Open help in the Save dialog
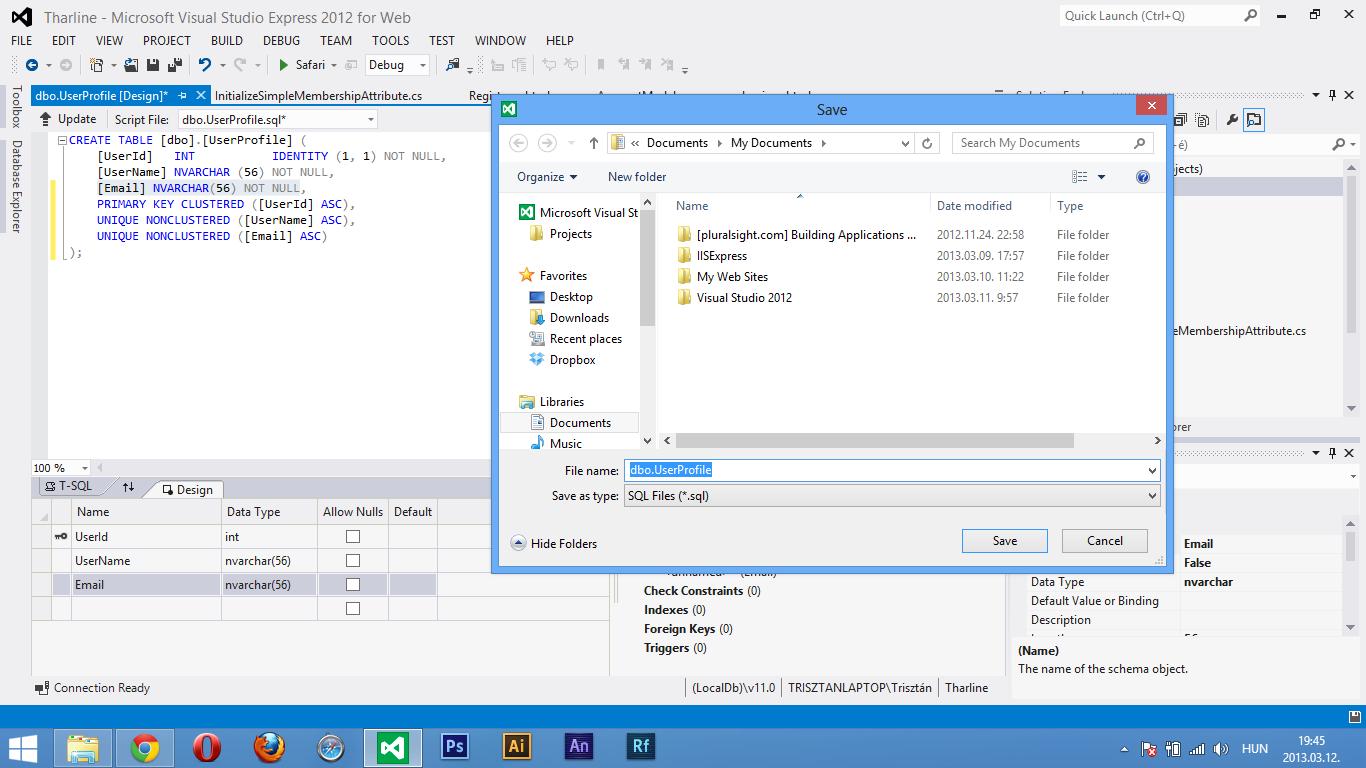This screenshot has height=768, width=1366. [1143, 177]
